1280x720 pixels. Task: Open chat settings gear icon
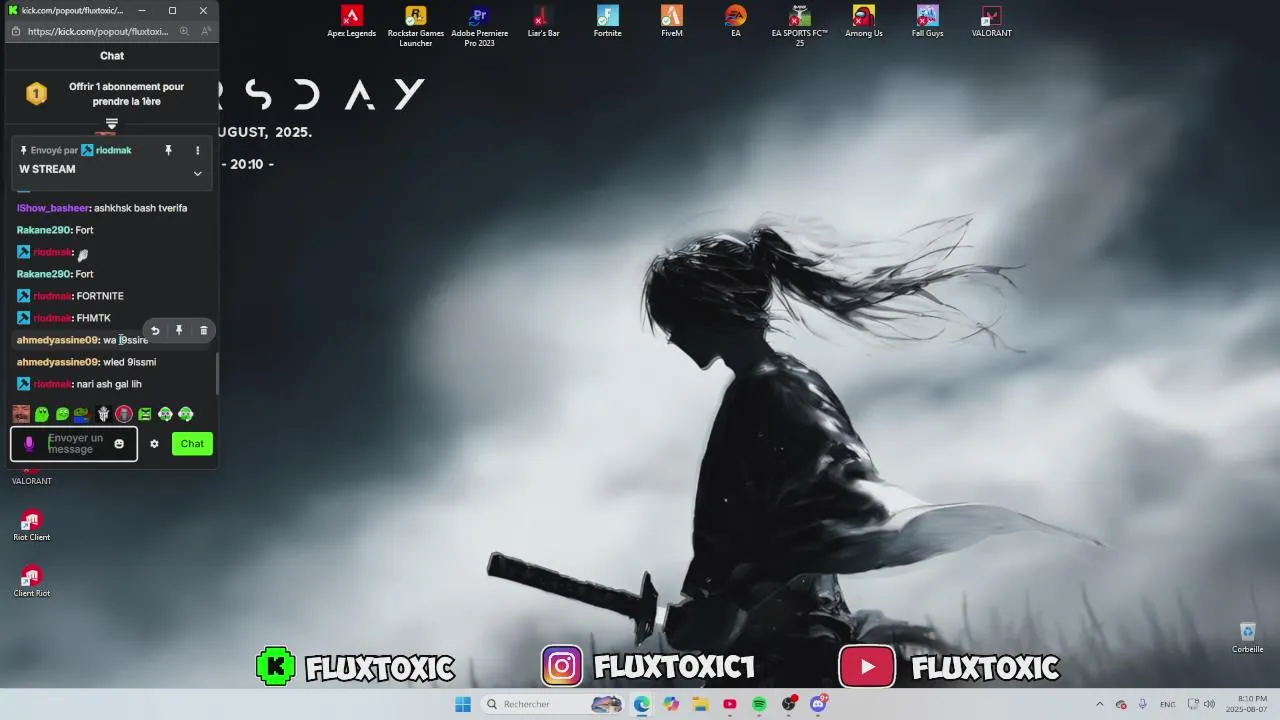(154, 444)
